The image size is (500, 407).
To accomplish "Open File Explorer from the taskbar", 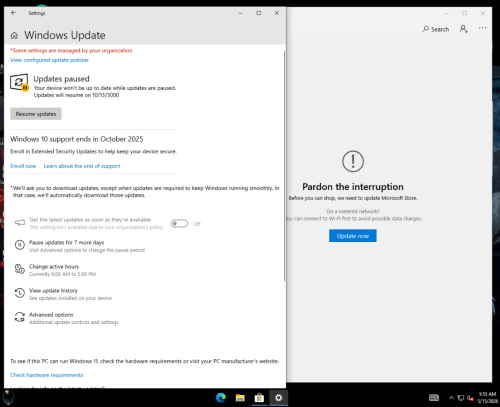I will pyautogui.click(x=240, y=398).
